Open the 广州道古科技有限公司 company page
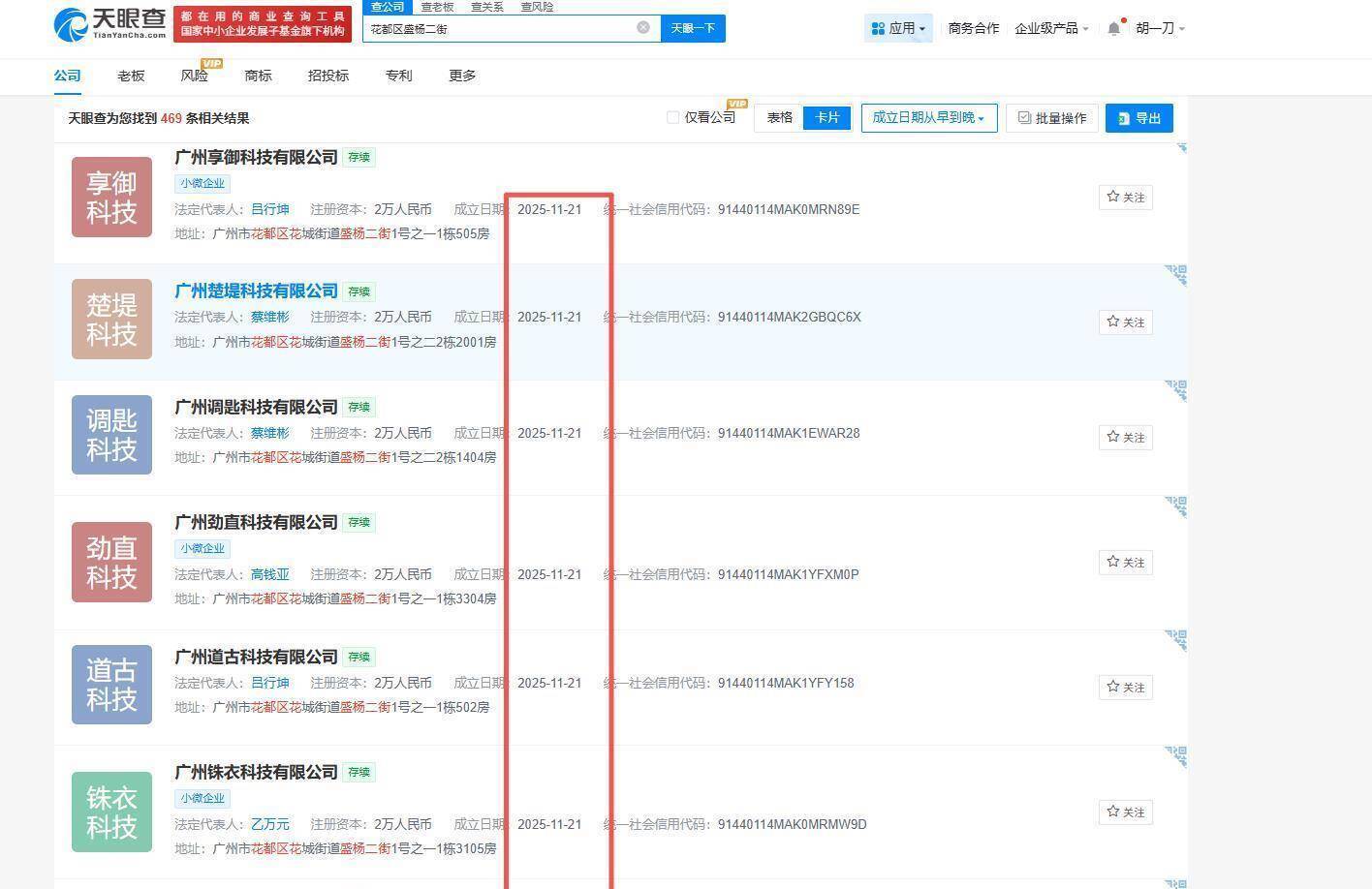 pos(256,657)
